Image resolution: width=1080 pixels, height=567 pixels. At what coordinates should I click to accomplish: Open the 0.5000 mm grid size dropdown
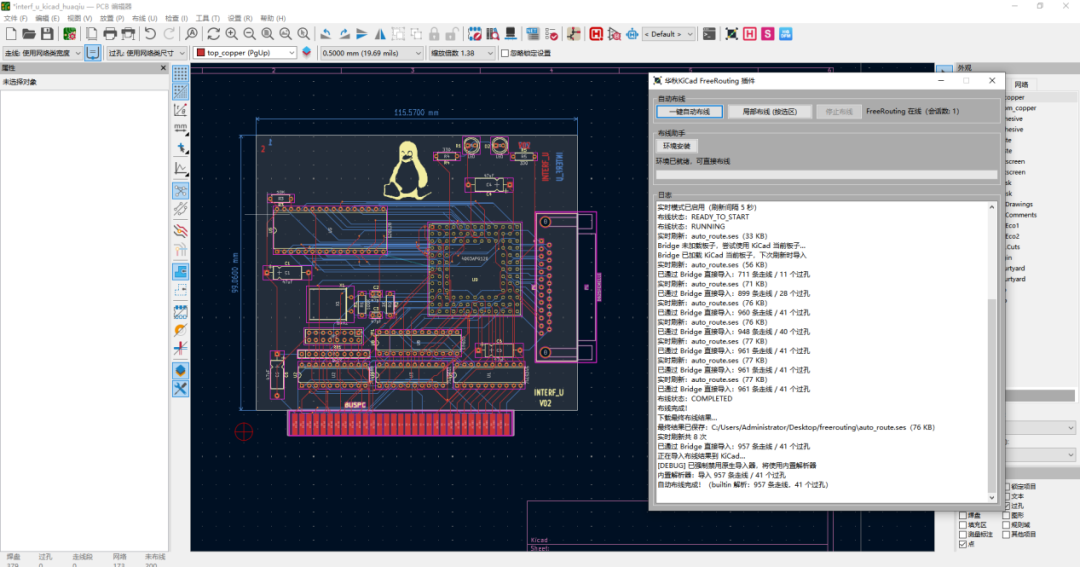(x=371, y=53)
